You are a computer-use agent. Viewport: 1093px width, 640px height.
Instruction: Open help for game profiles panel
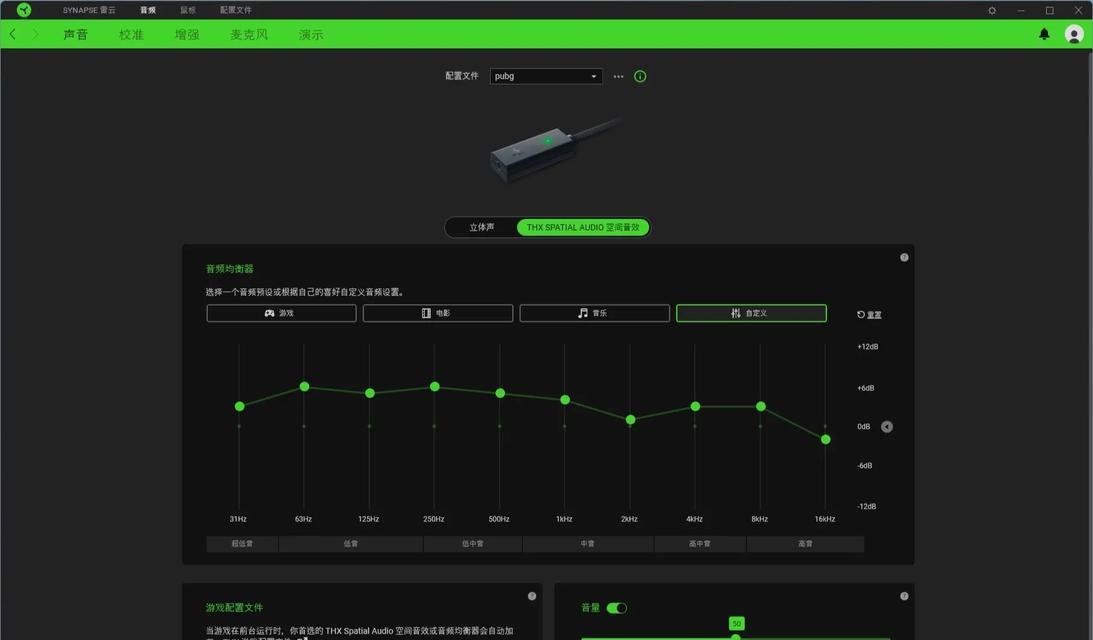coord(532,596)
